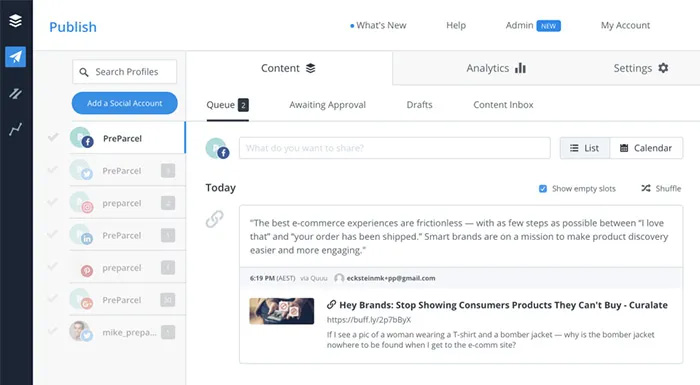The height and width of the screenshot is (385, 700).
Task: Switch to Calendar view
Action: click(646, 148)
